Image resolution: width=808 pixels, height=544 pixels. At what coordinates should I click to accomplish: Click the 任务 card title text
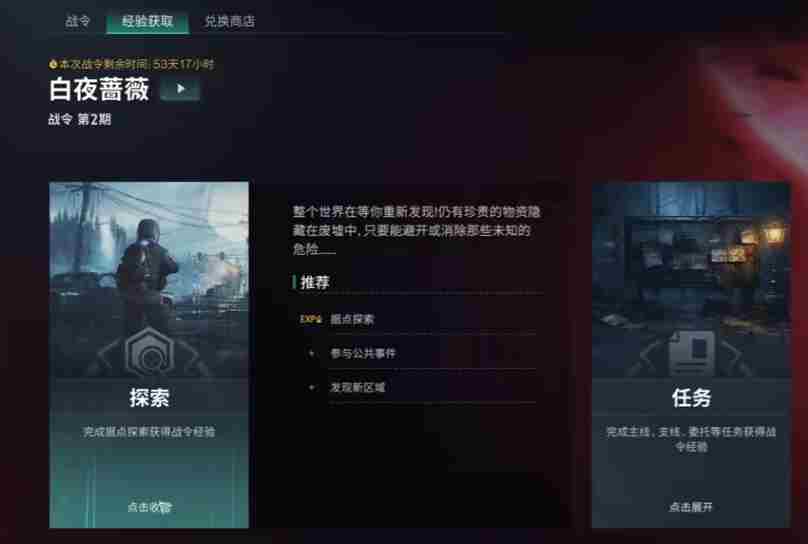coord(692,398)
